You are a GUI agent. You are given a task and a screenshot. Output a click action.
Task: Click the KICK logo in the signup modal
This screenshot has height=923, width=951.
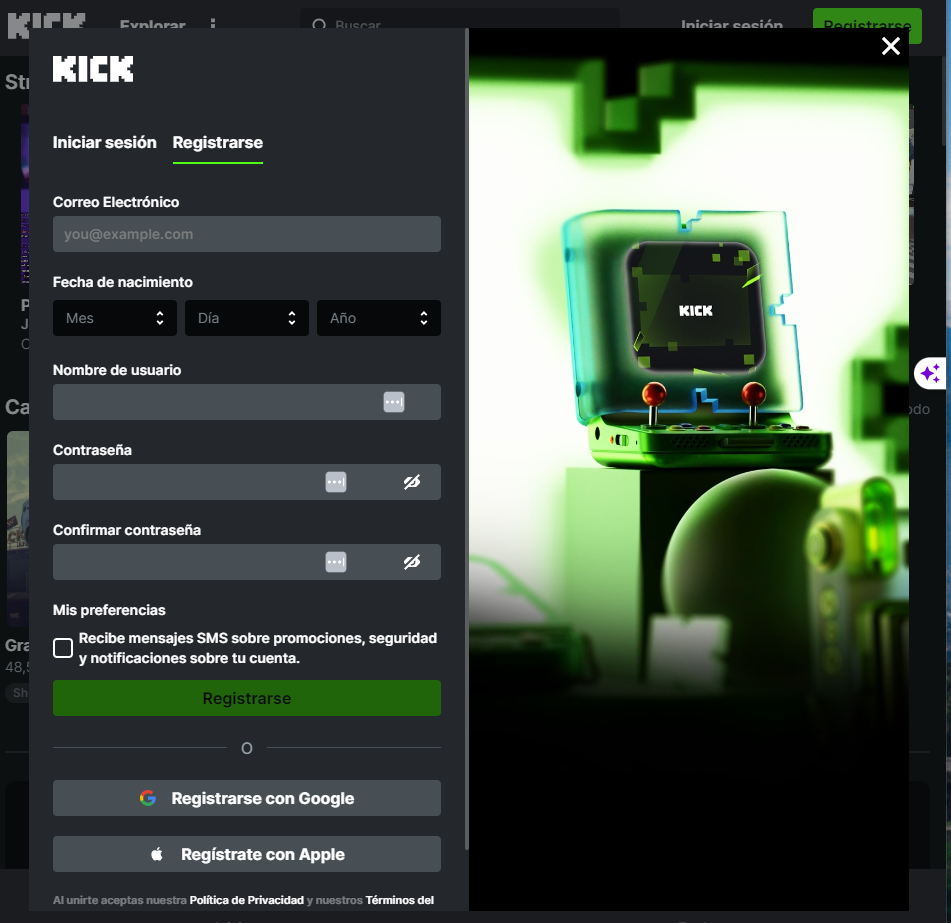[x=93, y=69]
